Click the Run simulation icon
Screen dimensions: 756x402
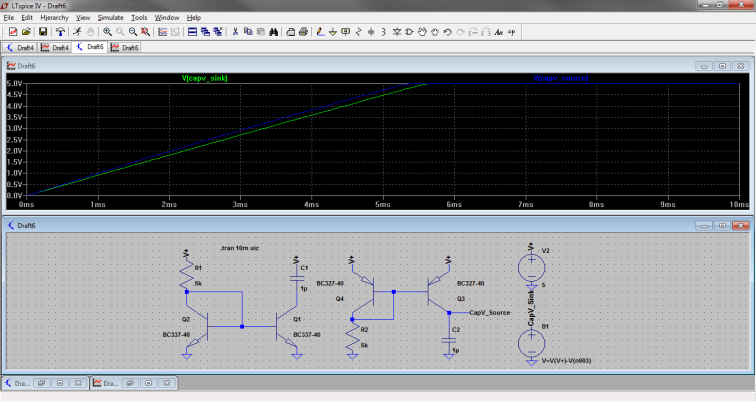[x=77, y=32]
